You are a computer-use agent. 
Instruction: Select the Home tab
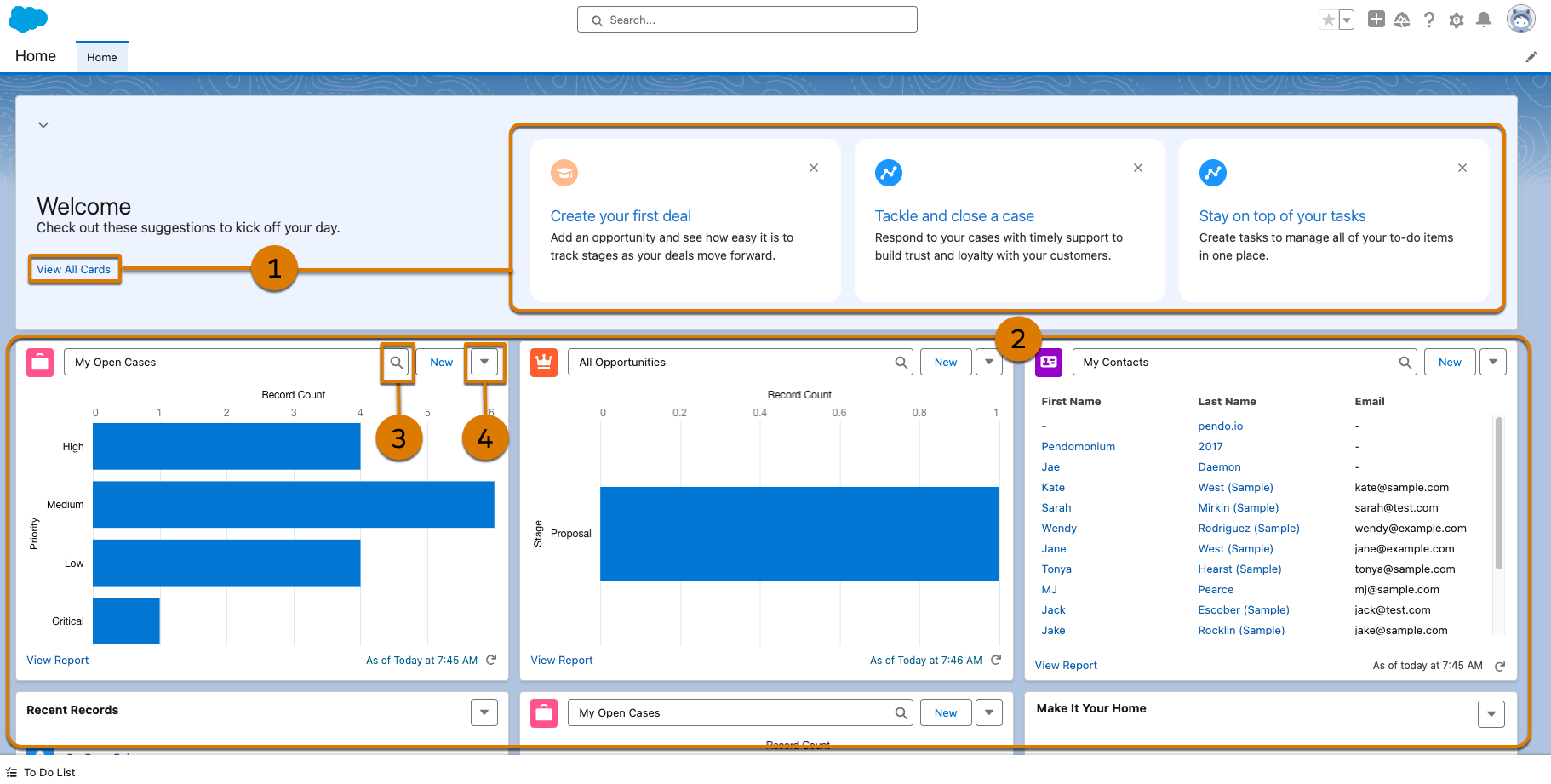(102, 58)
